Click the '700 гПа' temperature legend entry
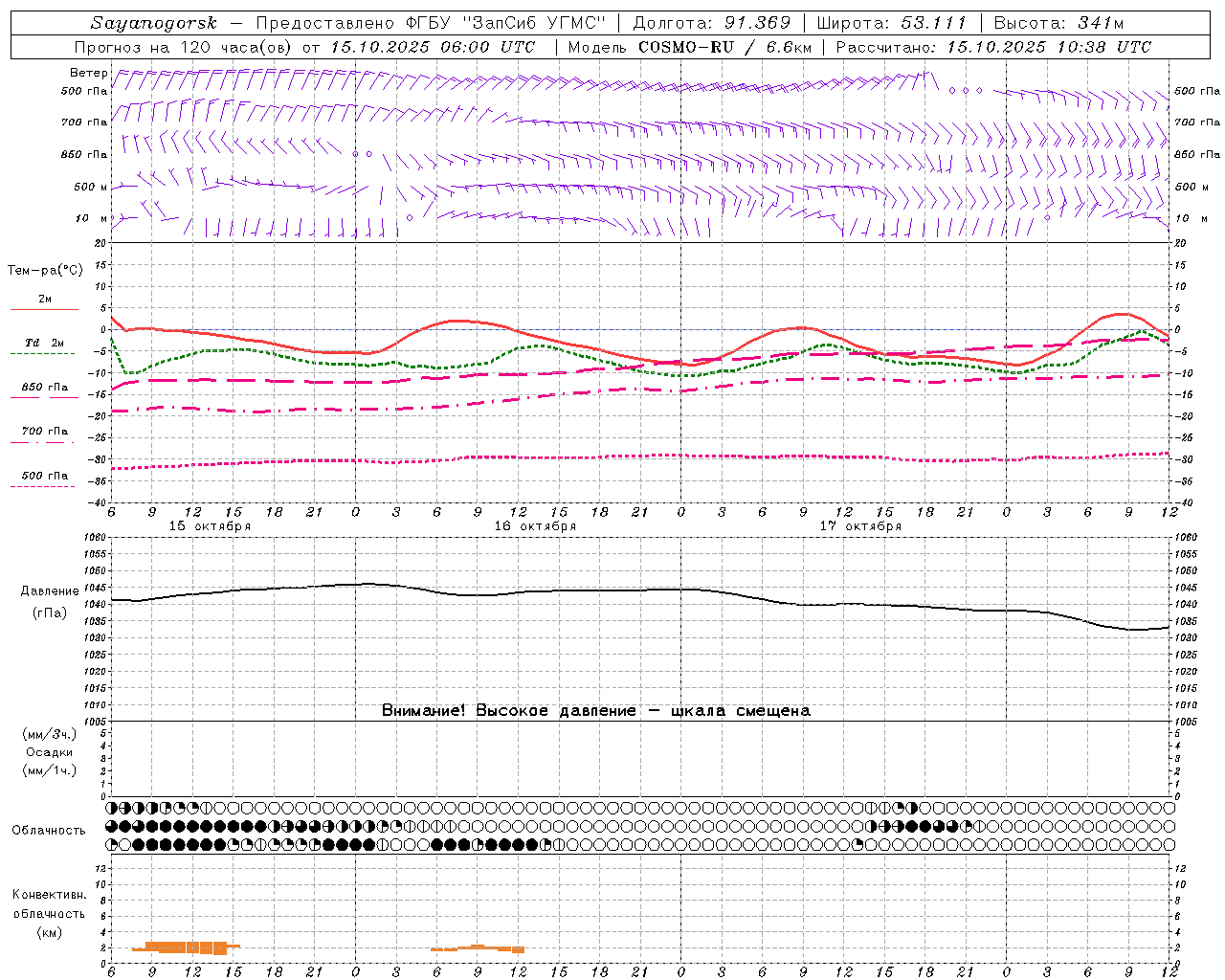 tap(45, 432)
